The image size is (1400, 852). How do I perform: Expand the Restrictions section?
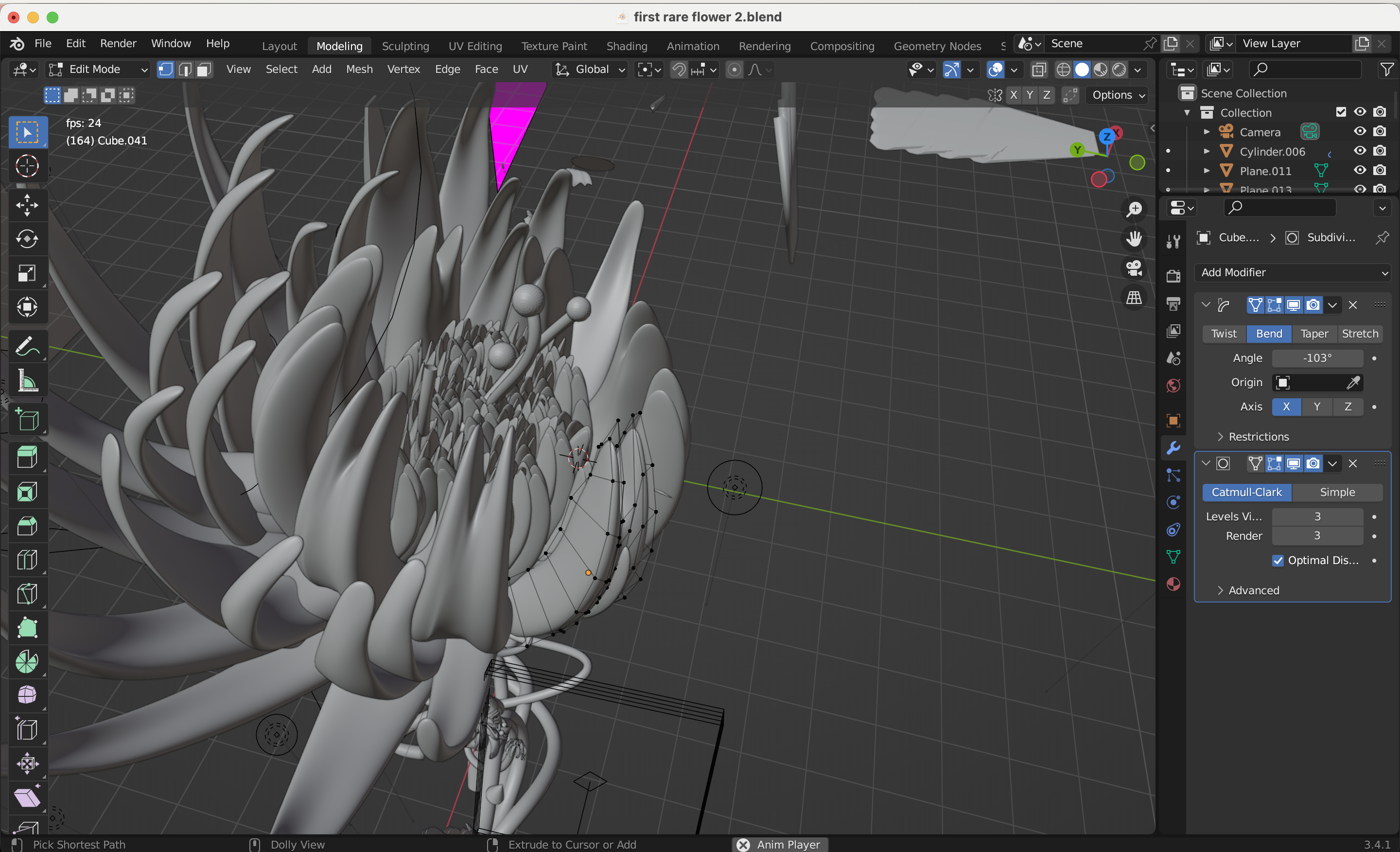[x=1259, y=437]
